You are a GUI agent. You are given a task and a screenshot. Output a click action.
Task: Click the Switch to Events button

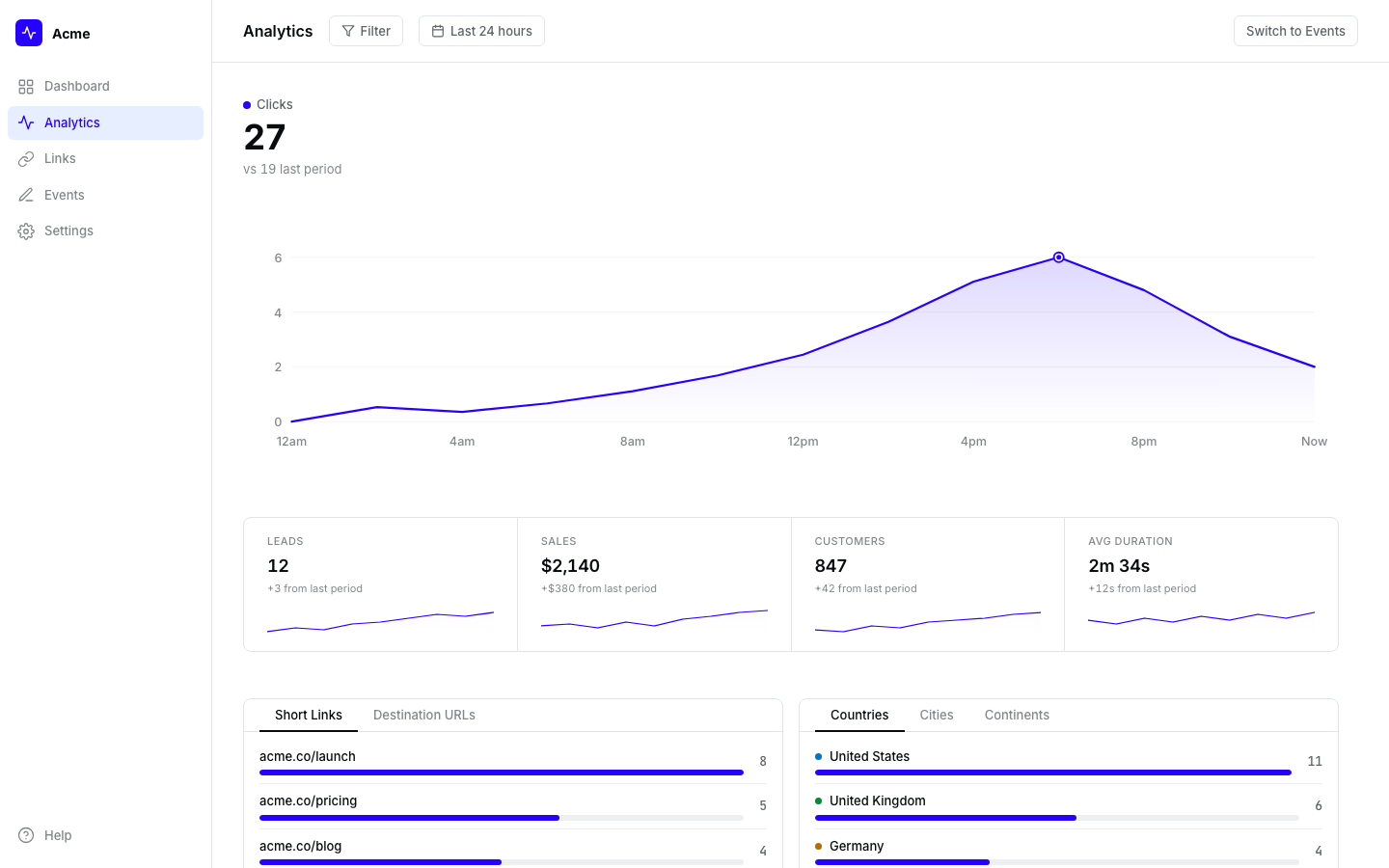[x=1295, y=31]
